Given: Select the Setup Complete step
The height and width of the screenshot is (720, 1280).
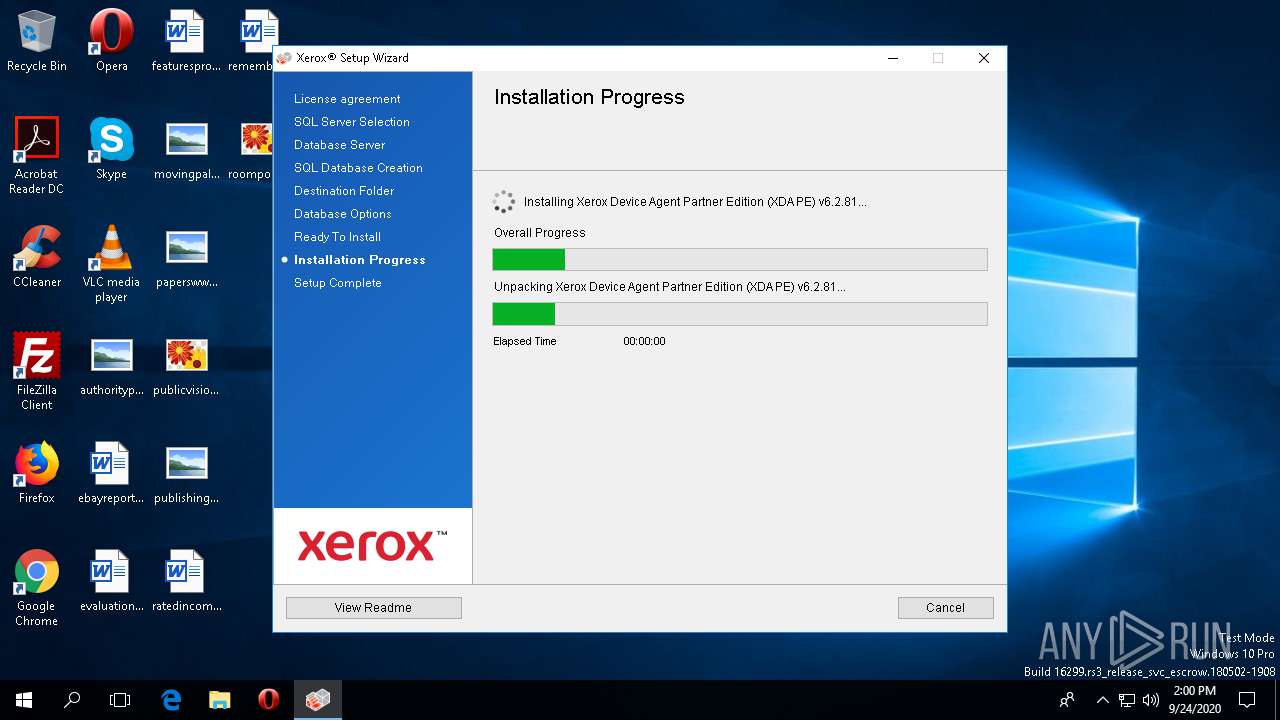Looking at the screenshot, I should (x=338, y=283).
